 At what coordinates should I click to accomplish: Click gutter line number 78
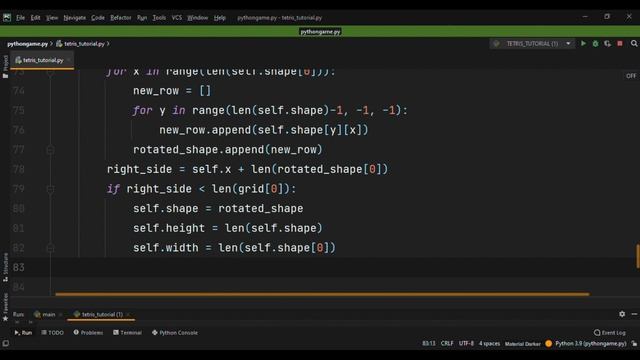click(18, 169)
